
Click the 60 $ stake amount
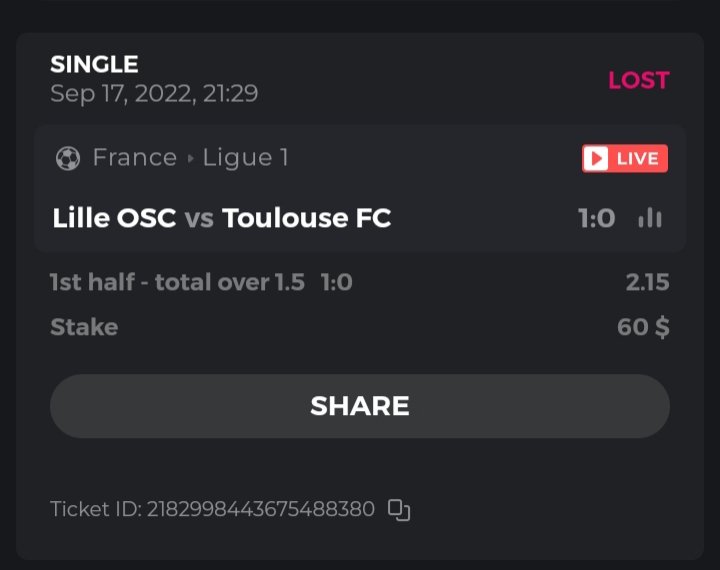coord(643,327)
